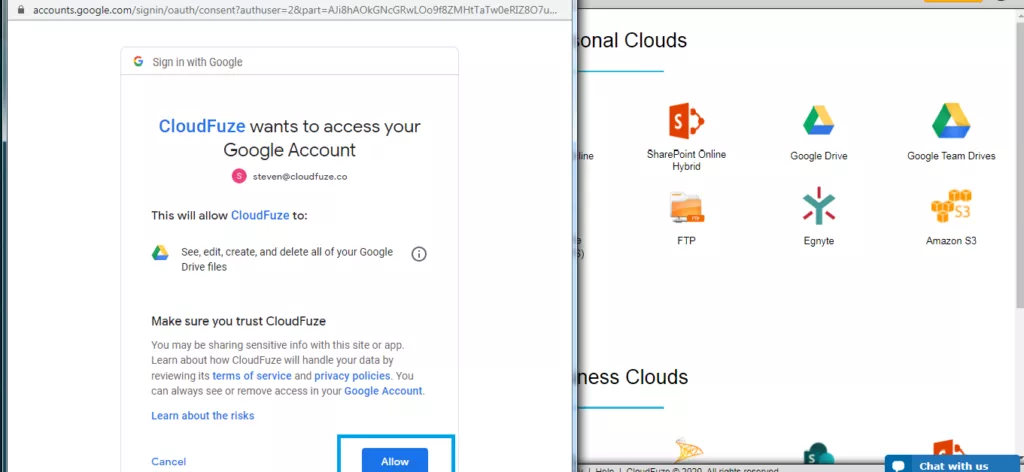Click the info icon beside Drive permission

[419, 254]
